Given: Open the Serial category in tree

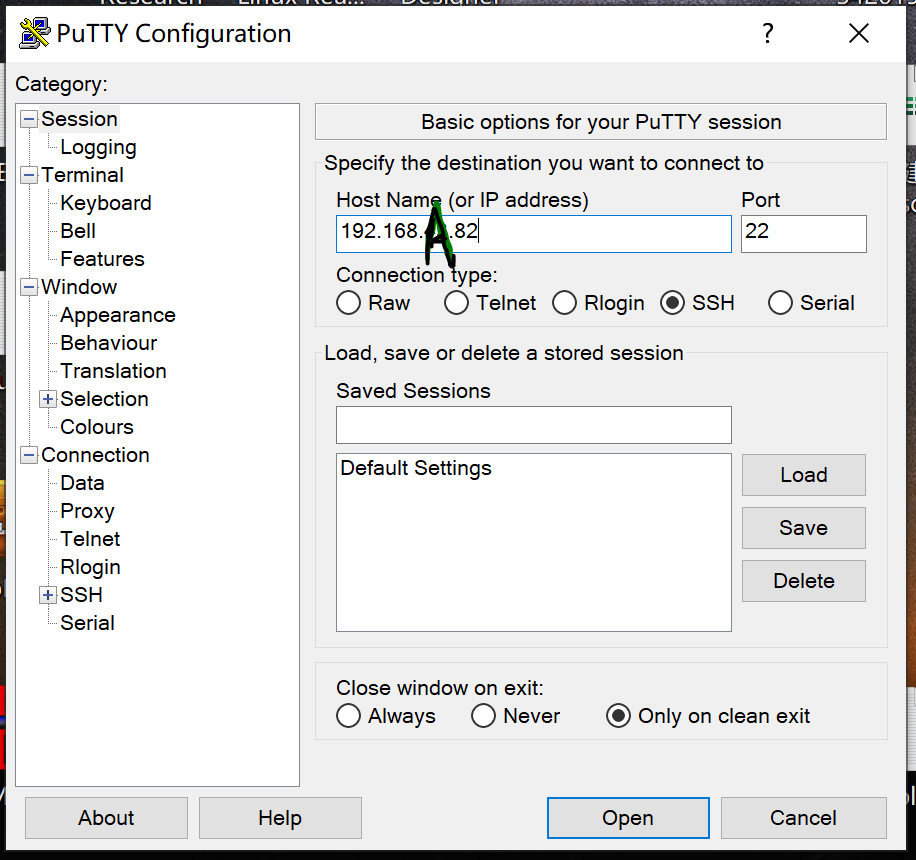Looking at the screenshot, I should (87, 623).
